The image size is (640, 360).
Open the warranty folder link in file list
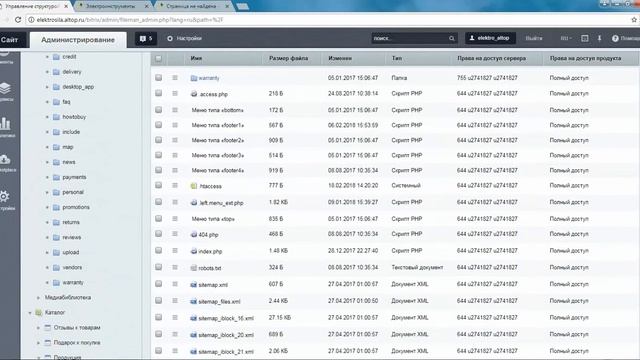(209, 78)
